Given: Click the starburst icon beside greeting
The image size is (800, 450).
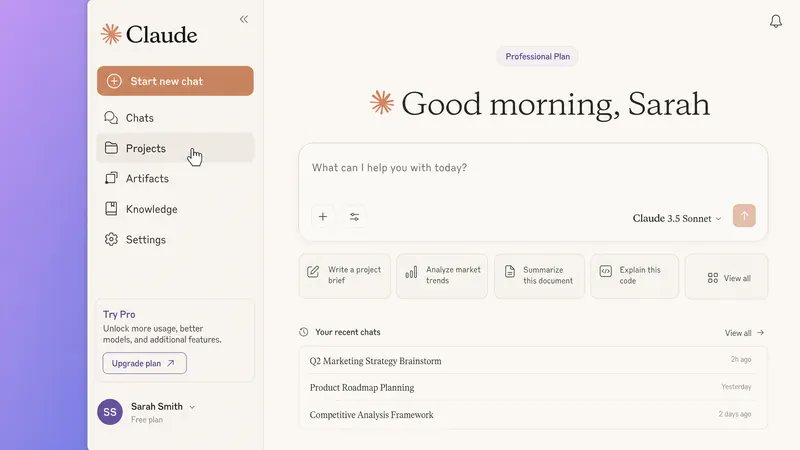Looking at the screenshot, I should point(382,102).
